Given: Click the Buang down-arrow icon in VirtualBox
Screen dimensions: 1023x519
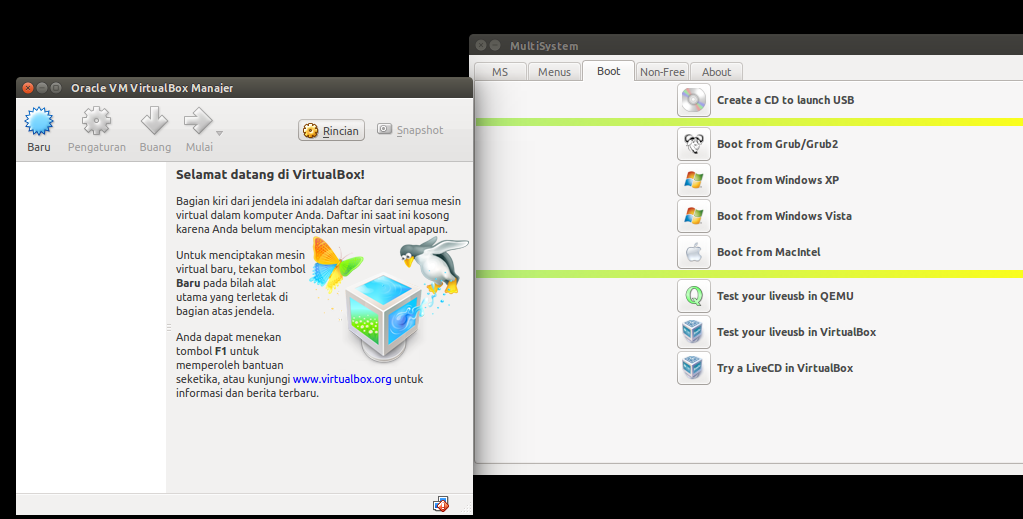Looking at the screenshot, I should click(x=155, y=121).
